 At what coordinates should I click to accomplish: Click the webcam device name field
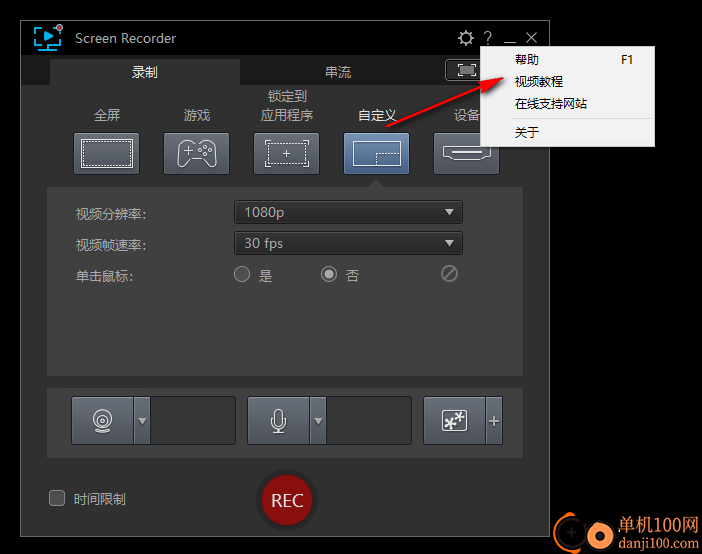(193, 421)
